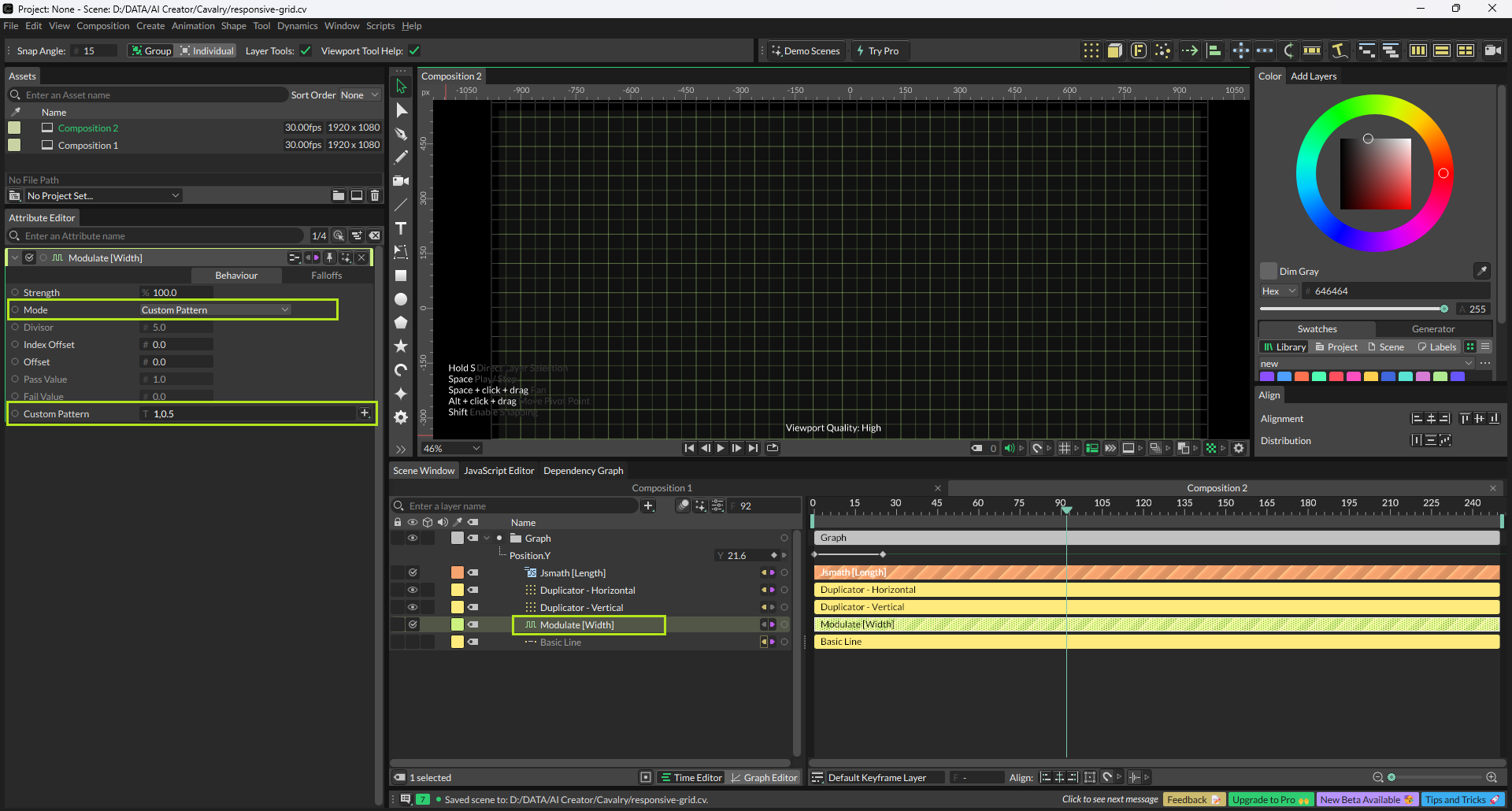The width and height of the screenshot is (1512, 811).
Task: Open the Sort Order dropdown
Action: [x=359, y=95]
